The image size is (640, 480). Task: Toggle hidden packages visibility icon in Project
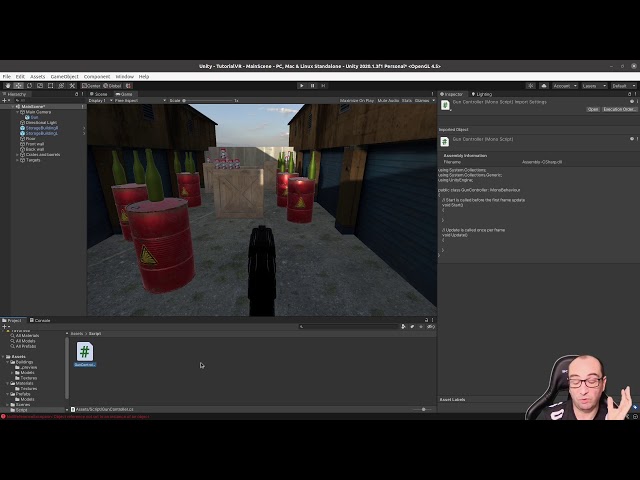click(x=430, y=327)
